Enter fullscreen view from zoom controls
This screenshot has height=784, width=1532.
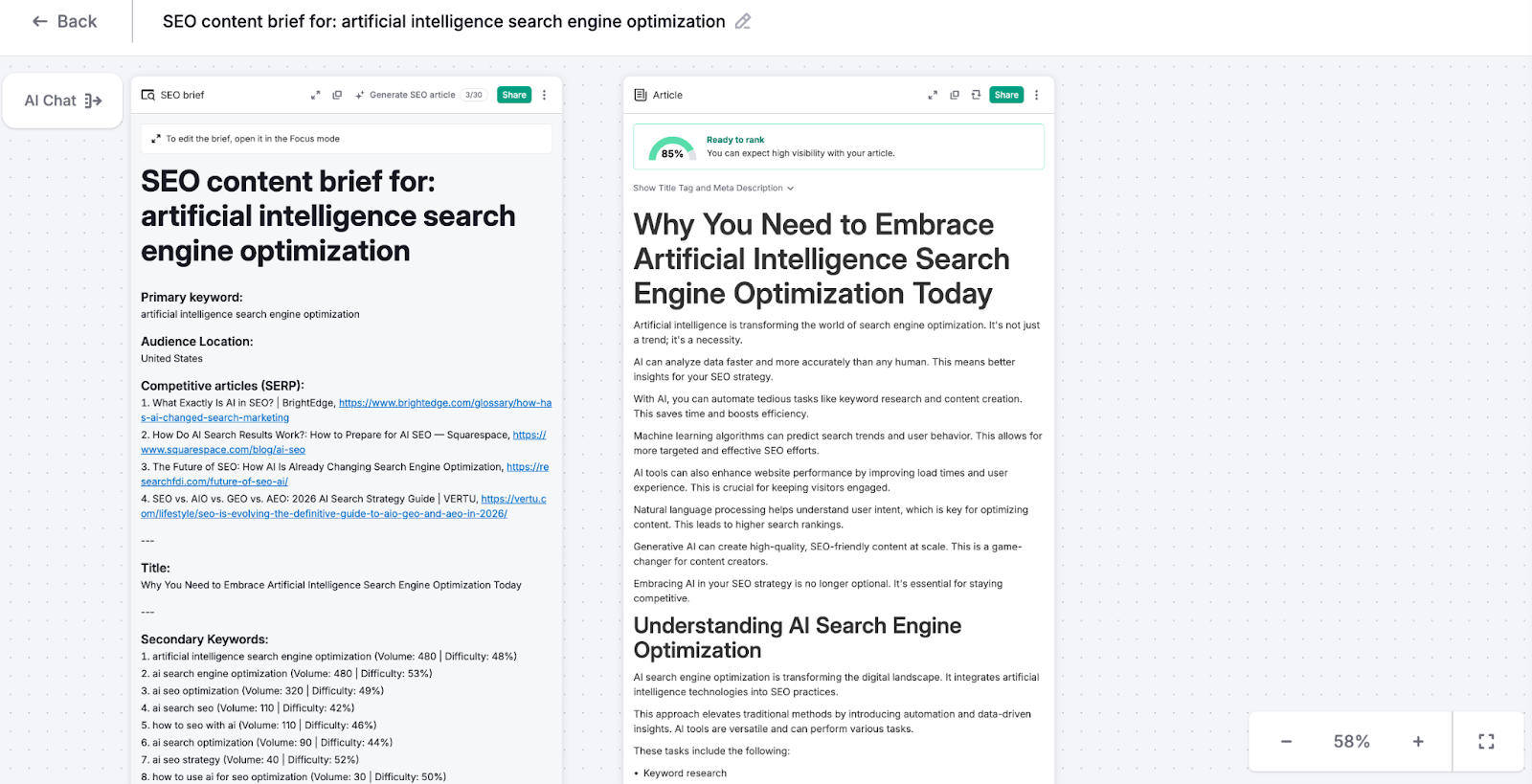point(1486,742)
